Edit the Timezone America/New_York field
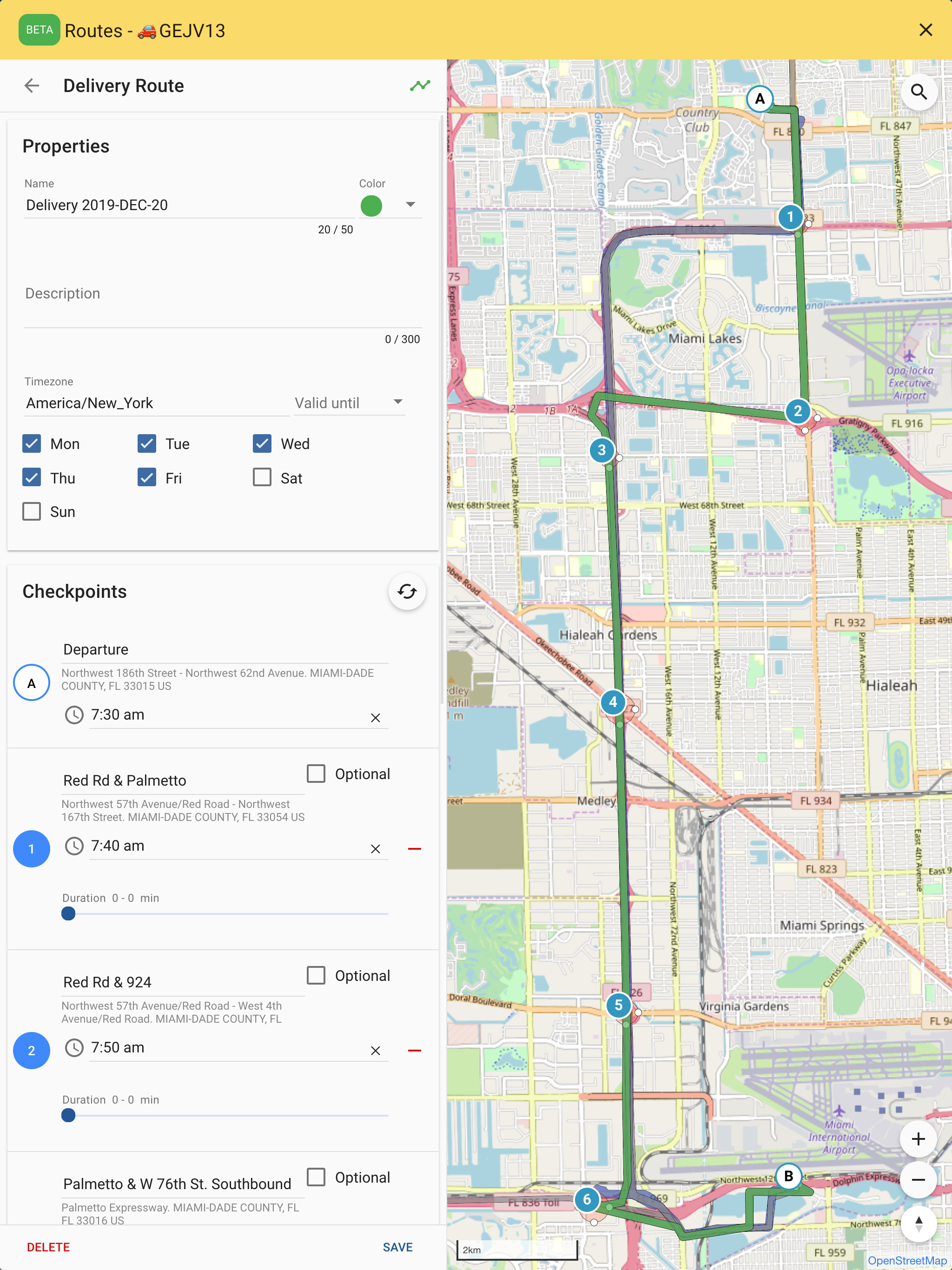This screenshot has width=952, height=1270. point(157,403)
